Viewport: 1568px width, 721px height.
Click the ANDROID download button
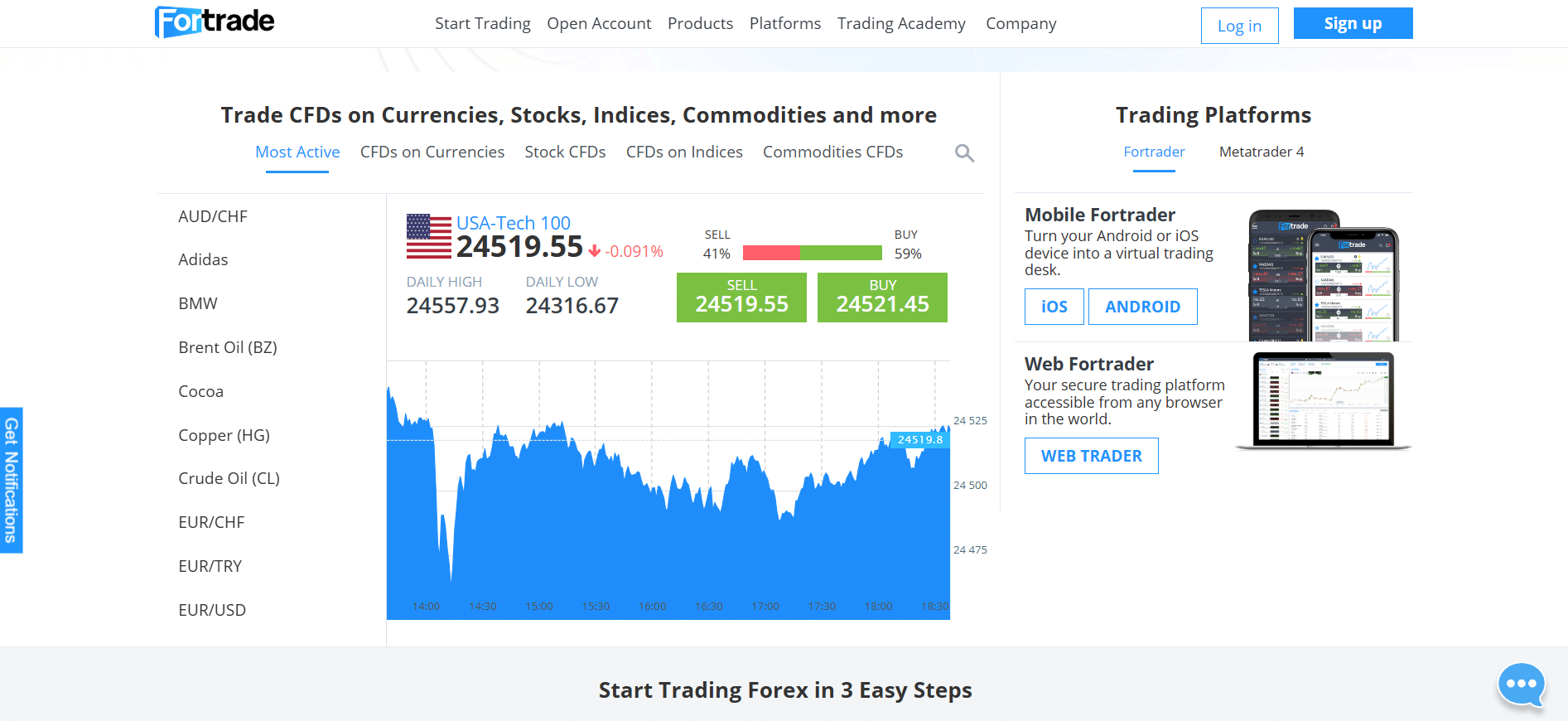point(1143,307)
